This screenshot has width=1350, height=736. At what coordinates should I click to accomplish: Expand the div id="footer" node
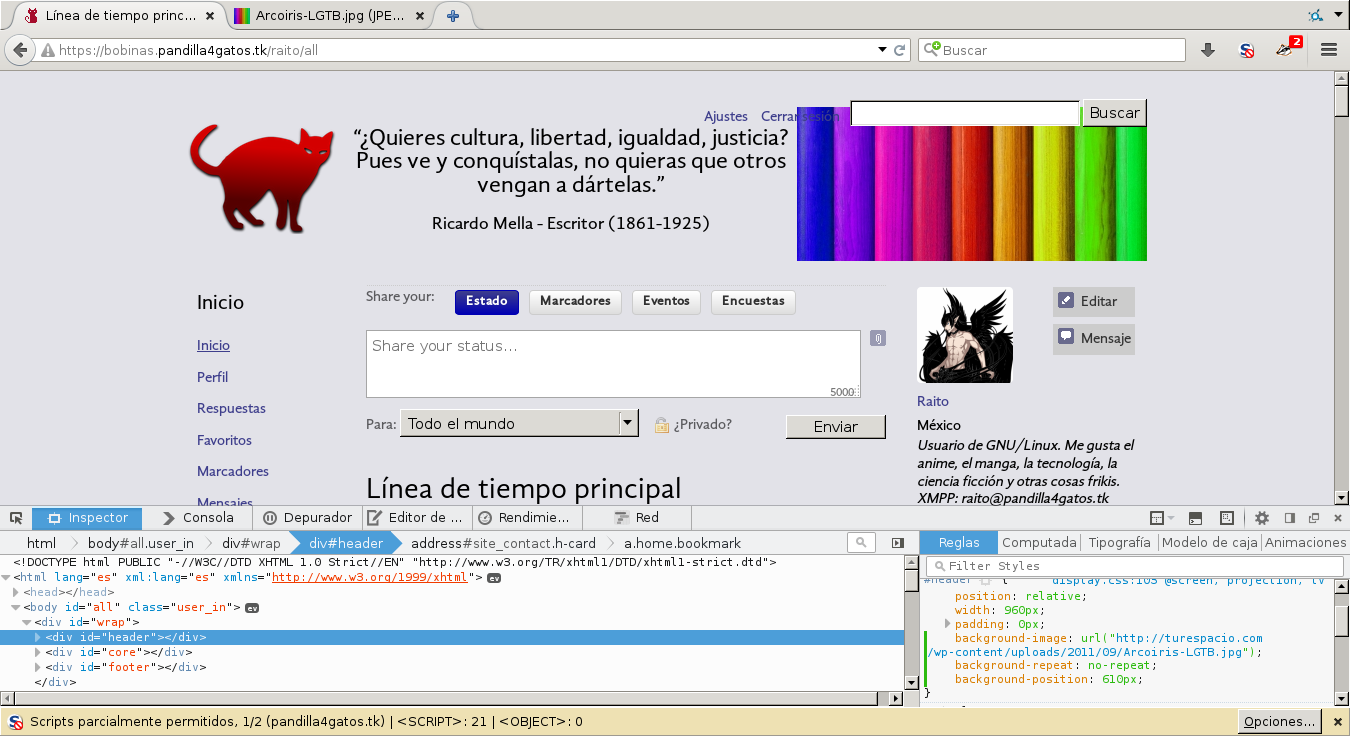point(38,667)
